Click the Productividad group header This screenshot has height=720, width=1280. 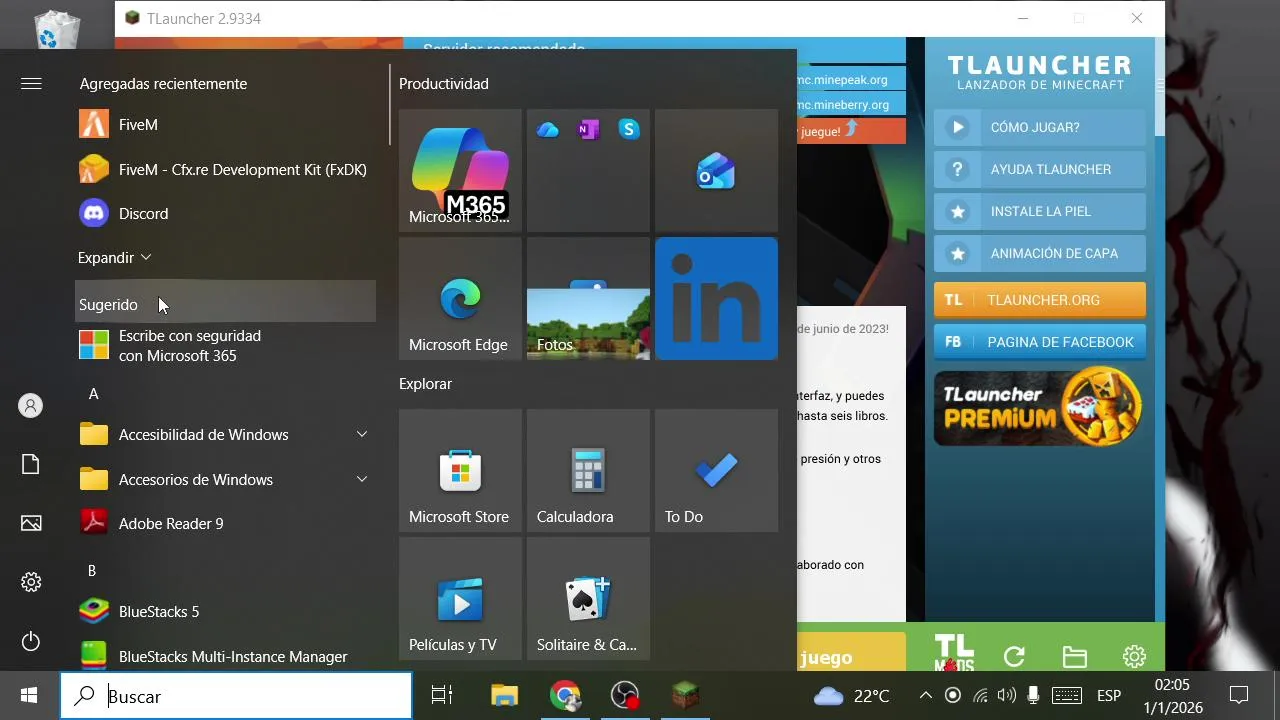[444, 84]
